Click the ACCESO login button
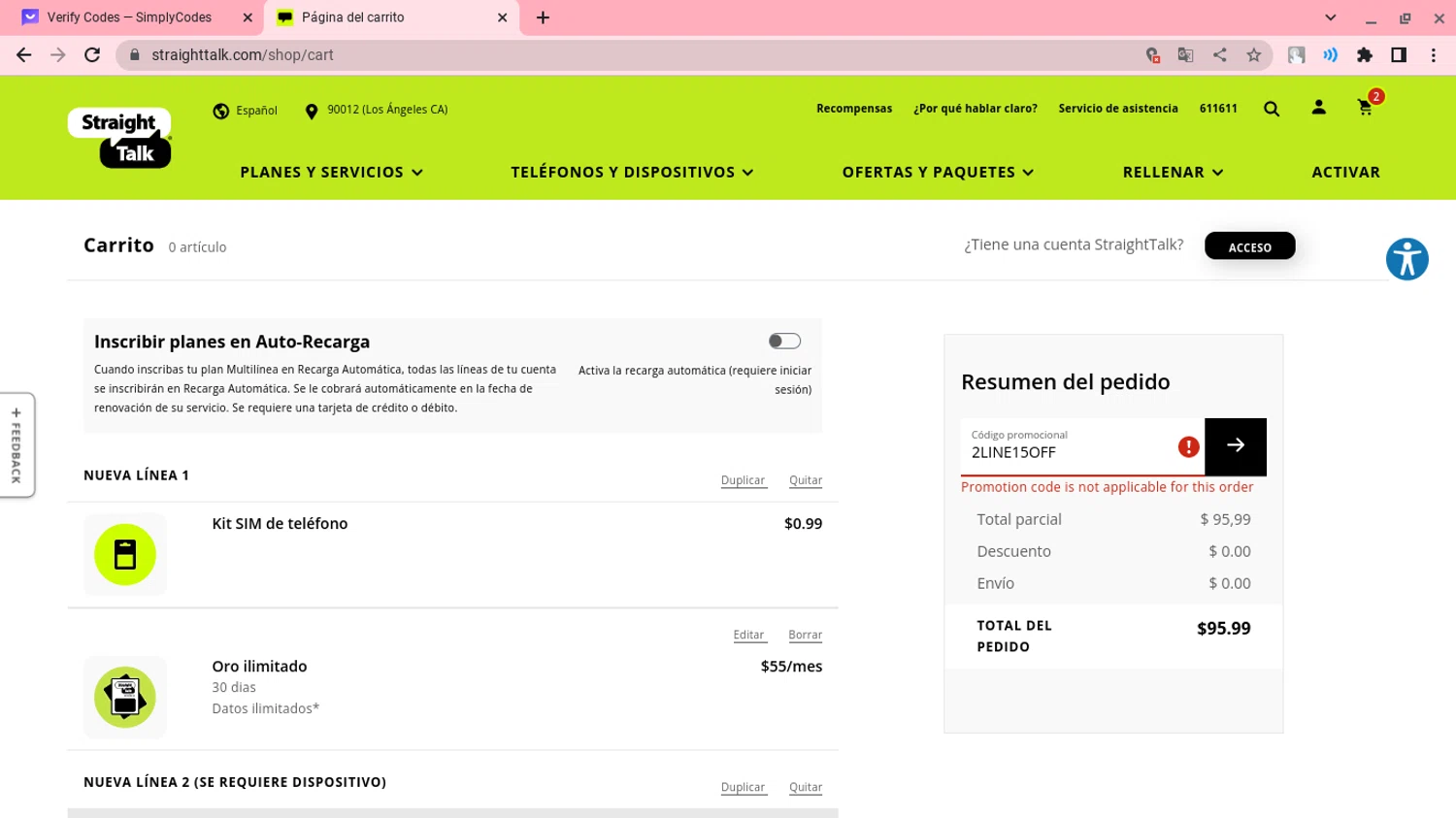1456x818 pixels. coord(1250,246)
